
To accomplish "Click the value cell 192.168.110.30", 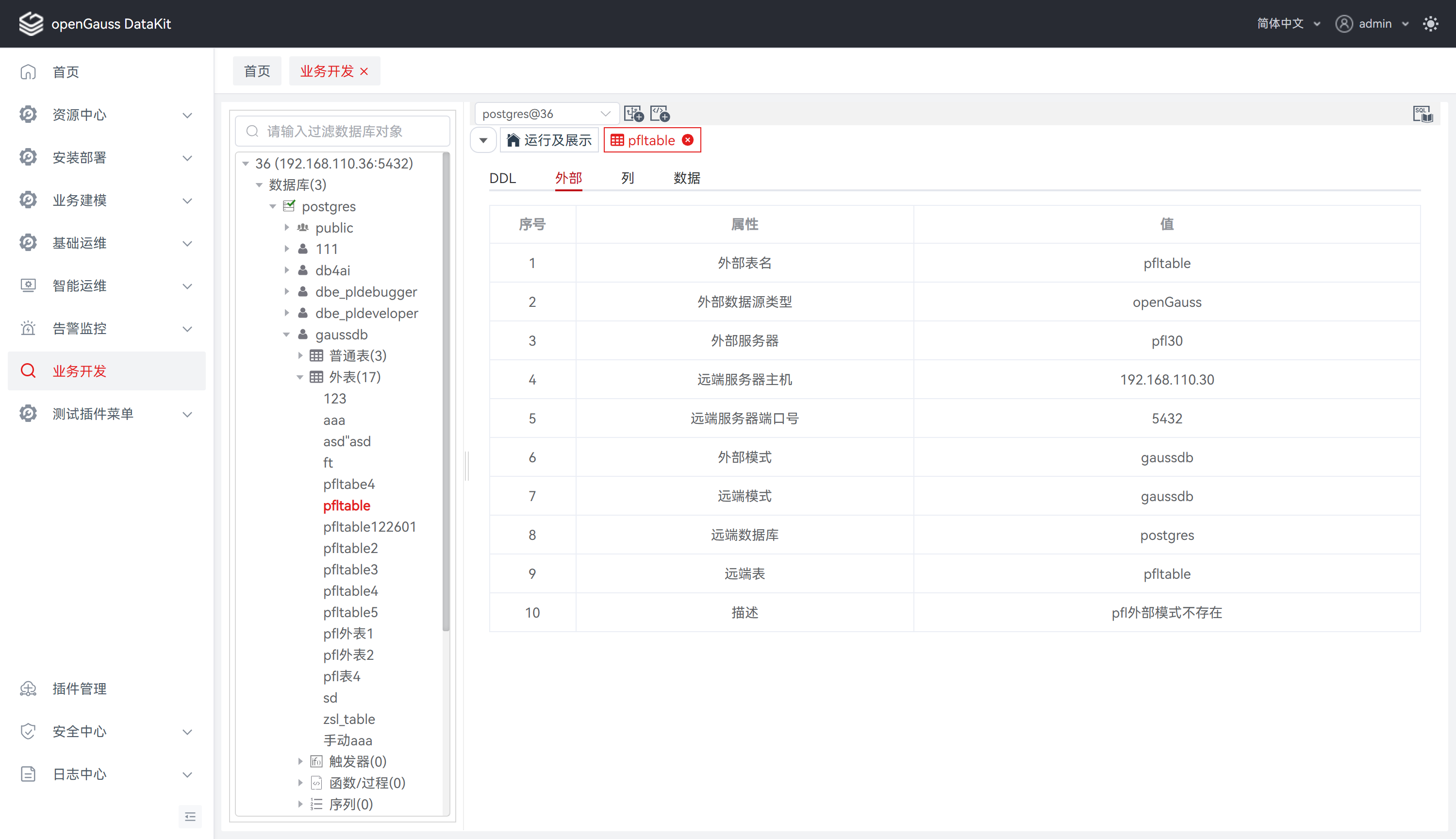I will (x=1167, y=380).
